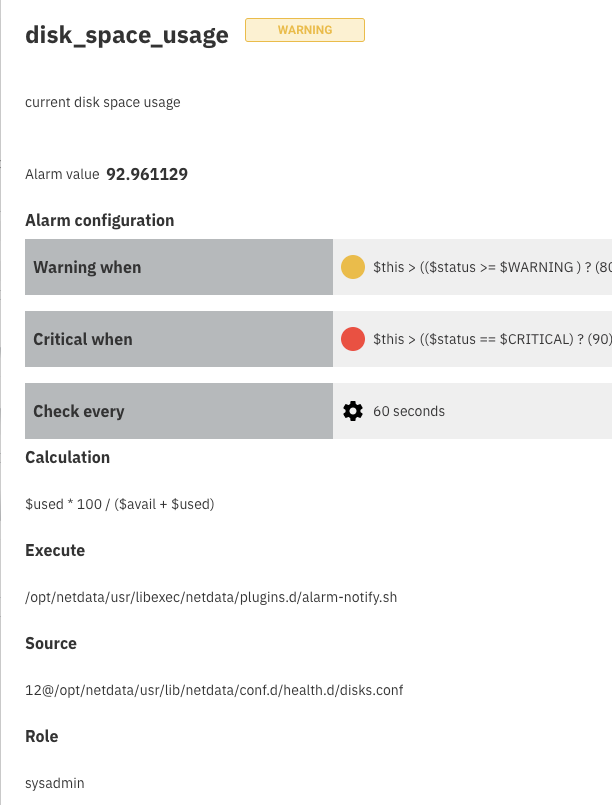Click the gear icon beside Check every
This screenshot has height=805, width=612.
click(x=353, y=410)
